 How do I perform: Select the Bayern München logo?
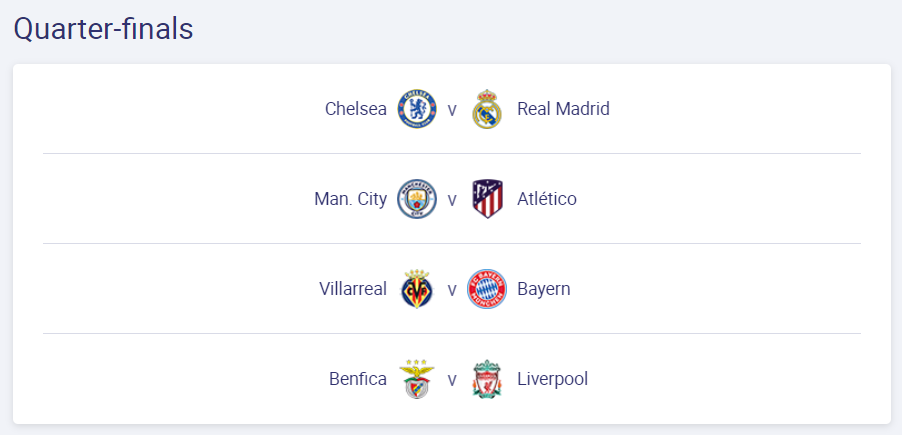(487, 288)
